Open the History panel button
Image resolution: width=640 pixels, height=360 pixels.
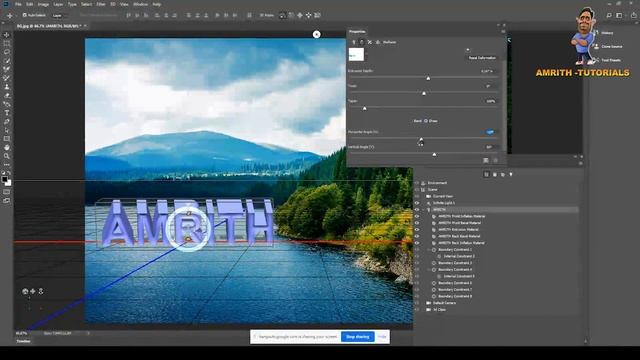coord(603,33)
